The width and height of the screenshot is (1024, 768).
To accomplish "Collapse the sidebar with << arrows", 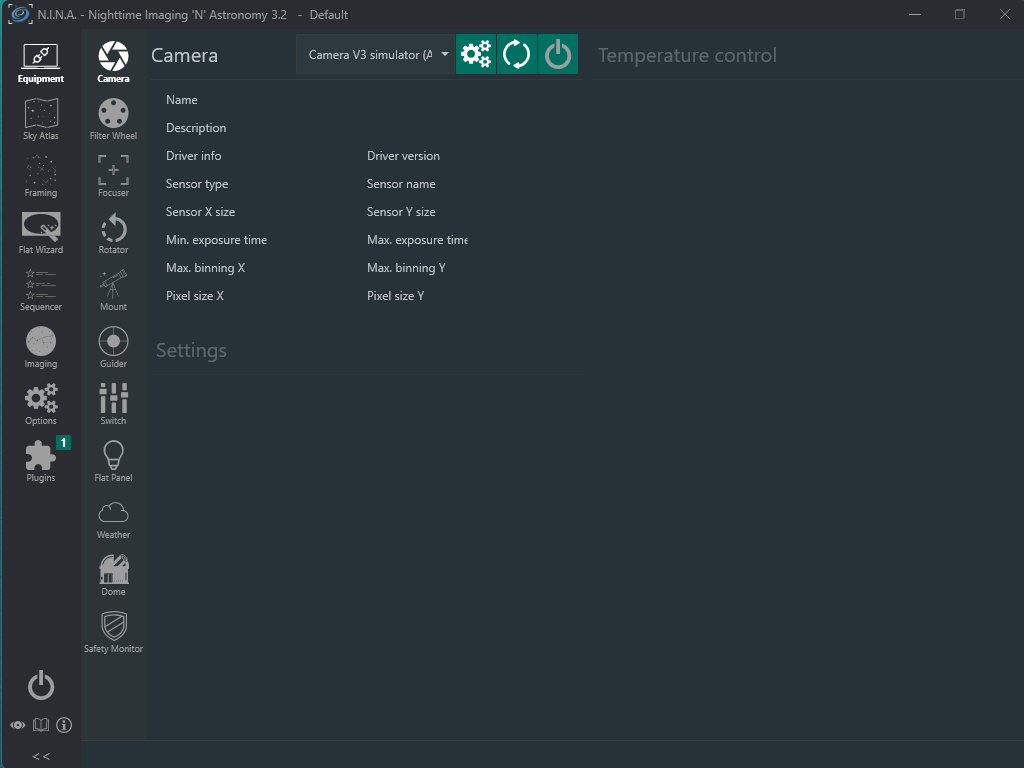I will click(40, 756).
